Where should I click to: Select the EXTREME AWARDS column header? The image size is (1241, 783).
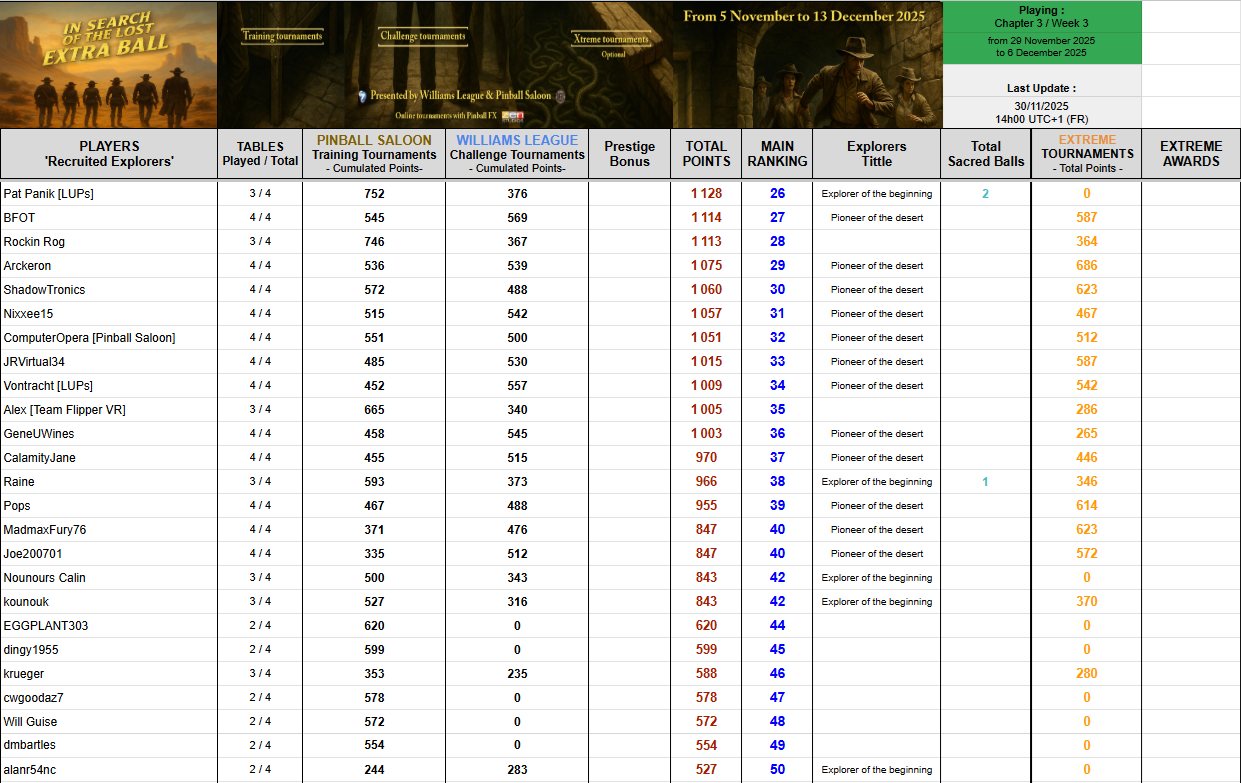1190,154
